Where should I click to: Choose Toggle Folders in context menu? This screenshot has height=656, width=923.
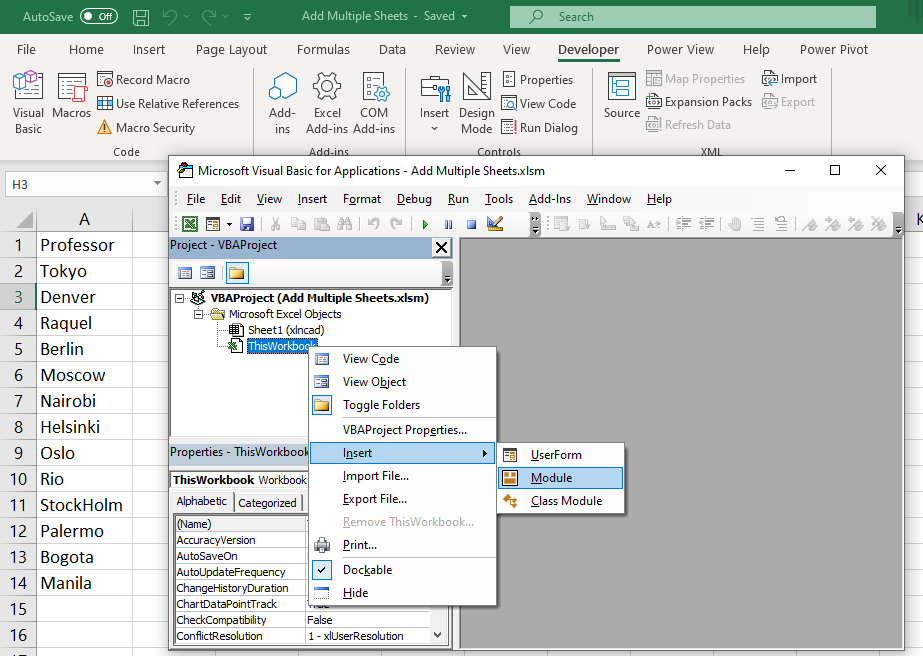click(403, 405)
